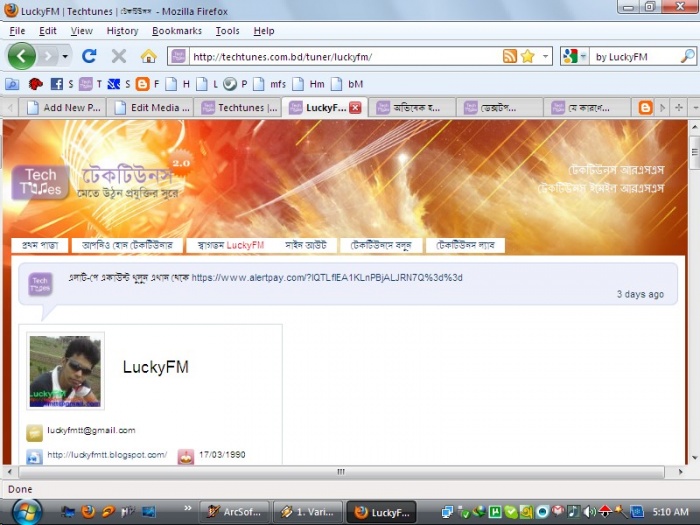Screen dimensions: 700x525
Task: Open the address bar history dropdown
Action: (545, 56)
